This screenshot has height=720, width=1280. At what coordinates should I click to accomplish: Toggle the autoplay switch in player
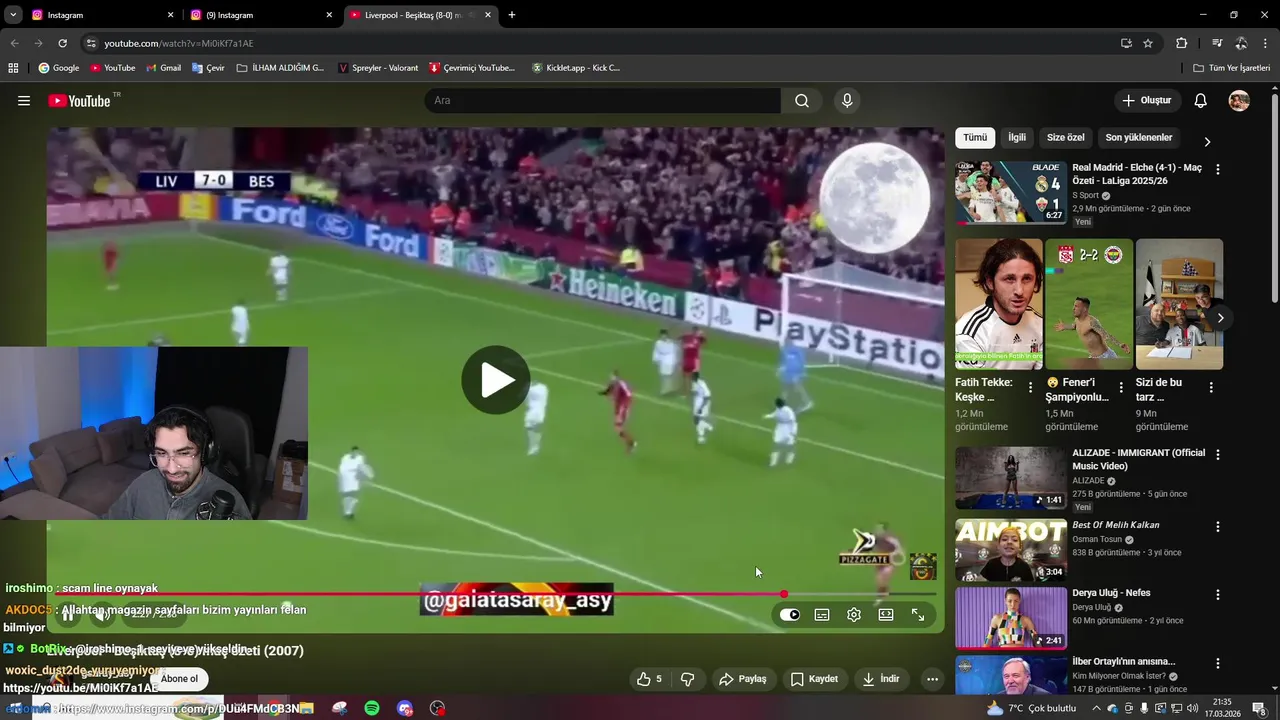(x=790, y=615)
